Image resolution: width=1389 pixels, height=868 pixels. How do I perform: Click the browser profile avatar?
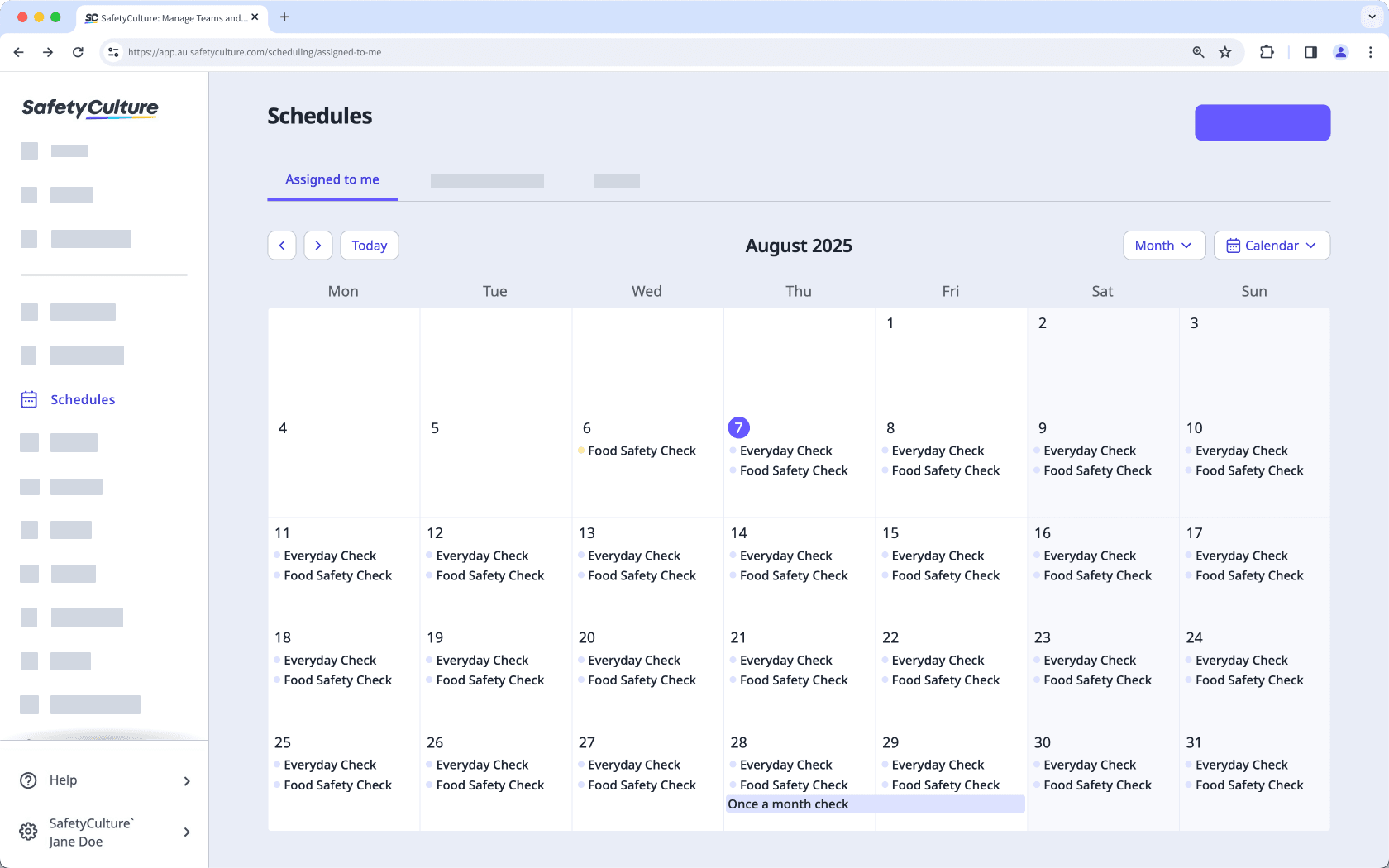click(x=1340, y=51)
